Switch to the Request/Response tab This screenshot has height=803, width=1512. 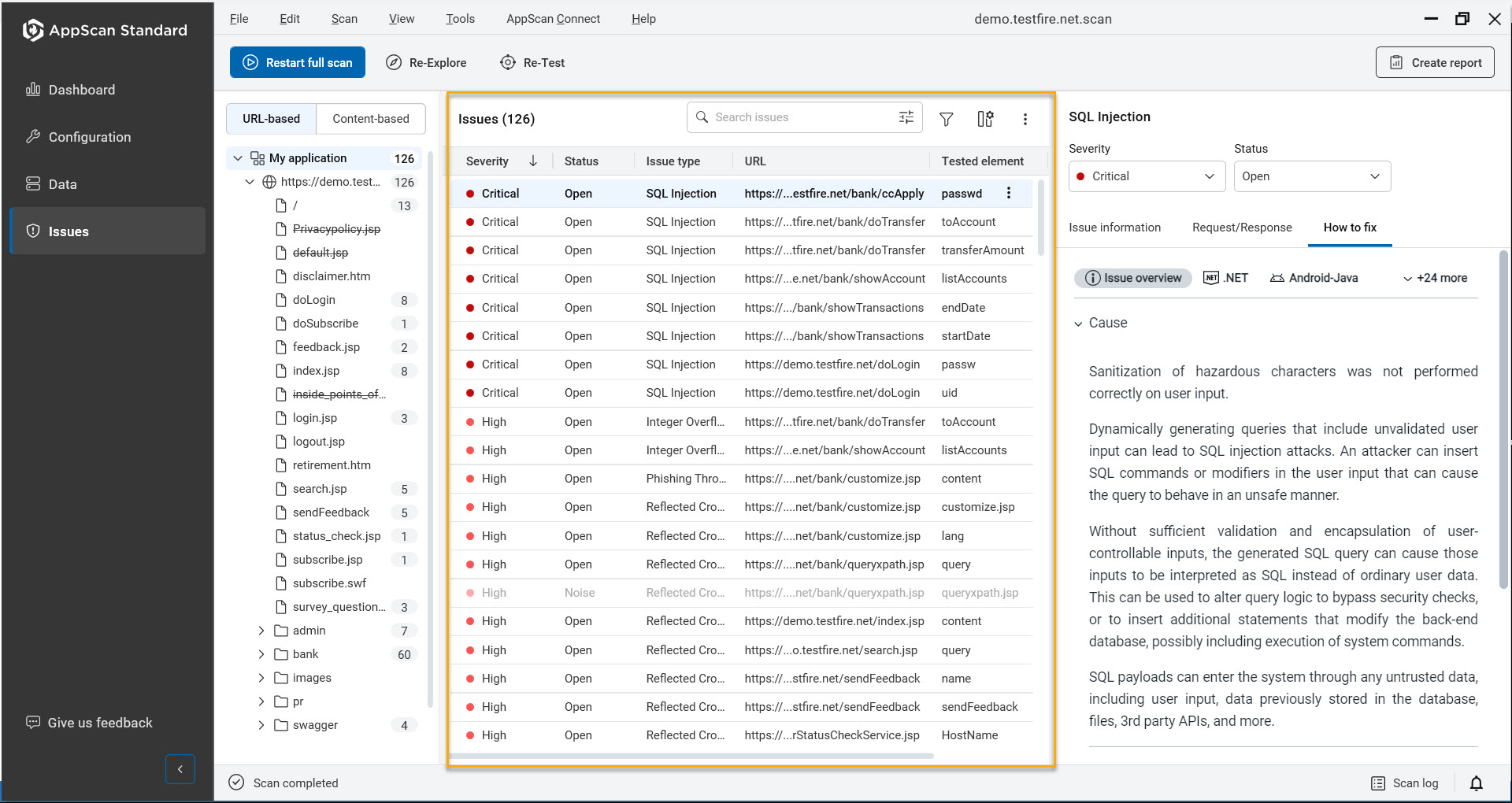pyautogui.click(x=1241, y=228)
